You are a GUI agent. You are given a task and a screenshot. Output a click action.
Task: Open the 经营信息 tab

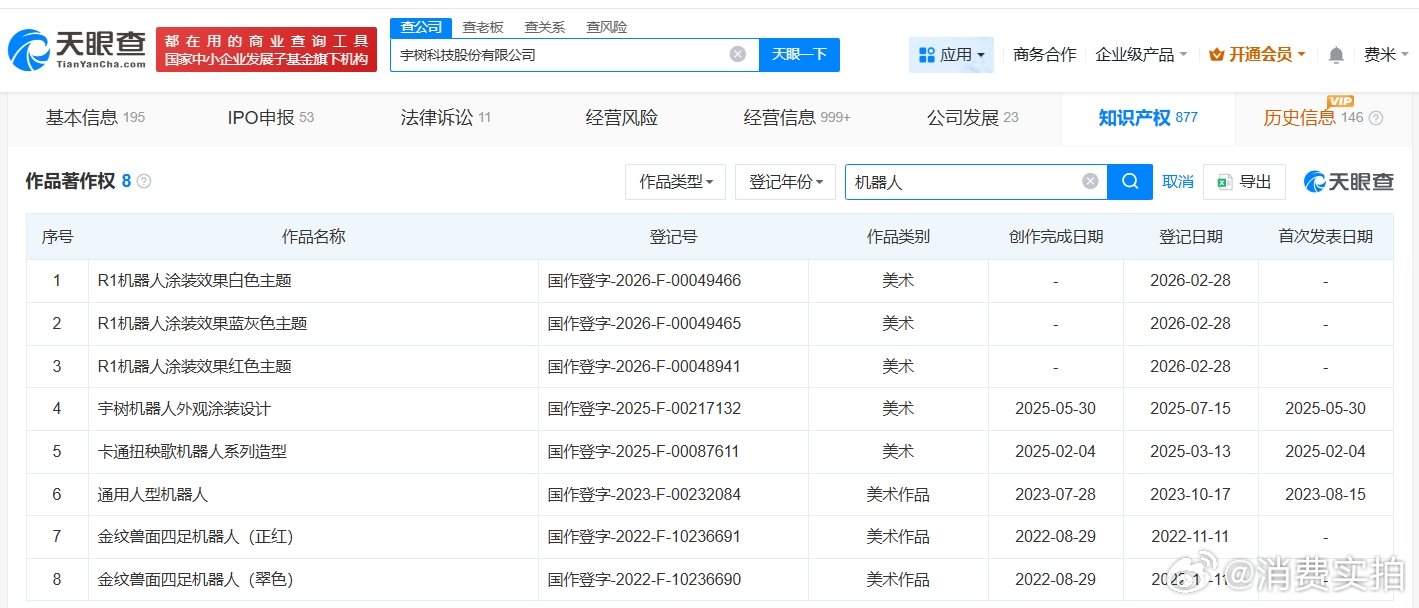click(797, 118)
